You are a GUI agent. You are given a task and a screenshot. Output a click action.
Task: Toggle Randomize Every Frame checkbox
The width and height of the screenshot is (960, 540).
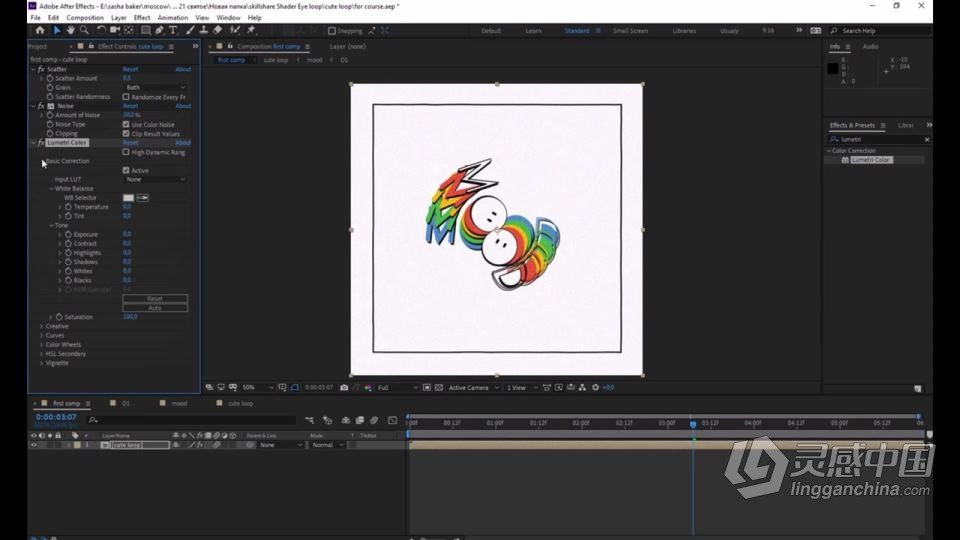(126, 97)
